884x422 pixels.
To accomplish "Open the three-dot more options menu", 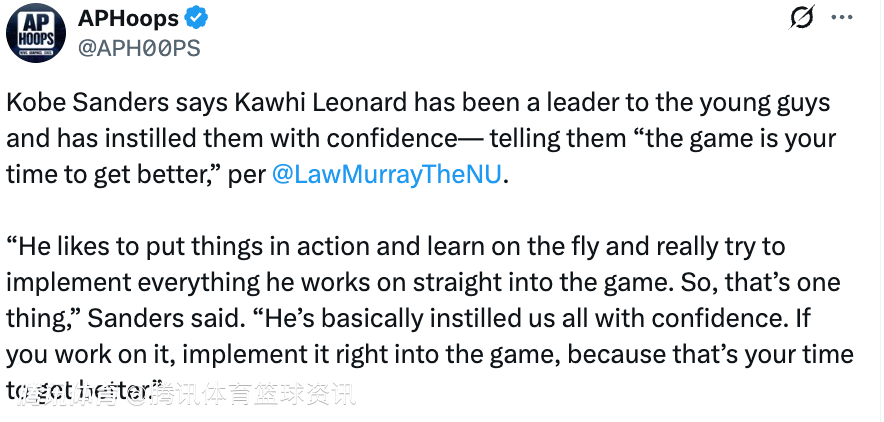I will 843,19.
